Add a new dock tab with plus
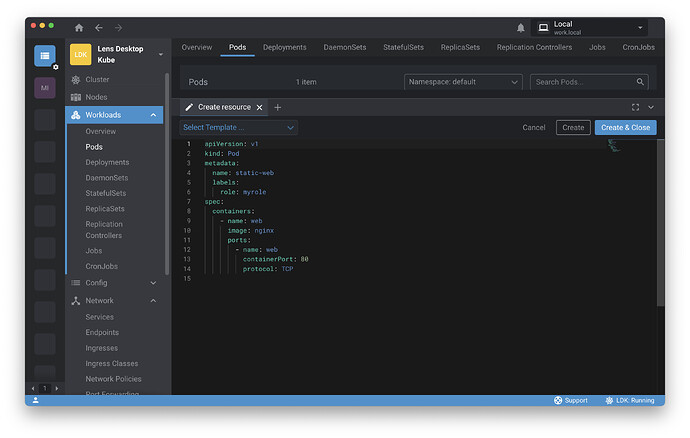Viewport: 690px width, 438px height. 278,107
